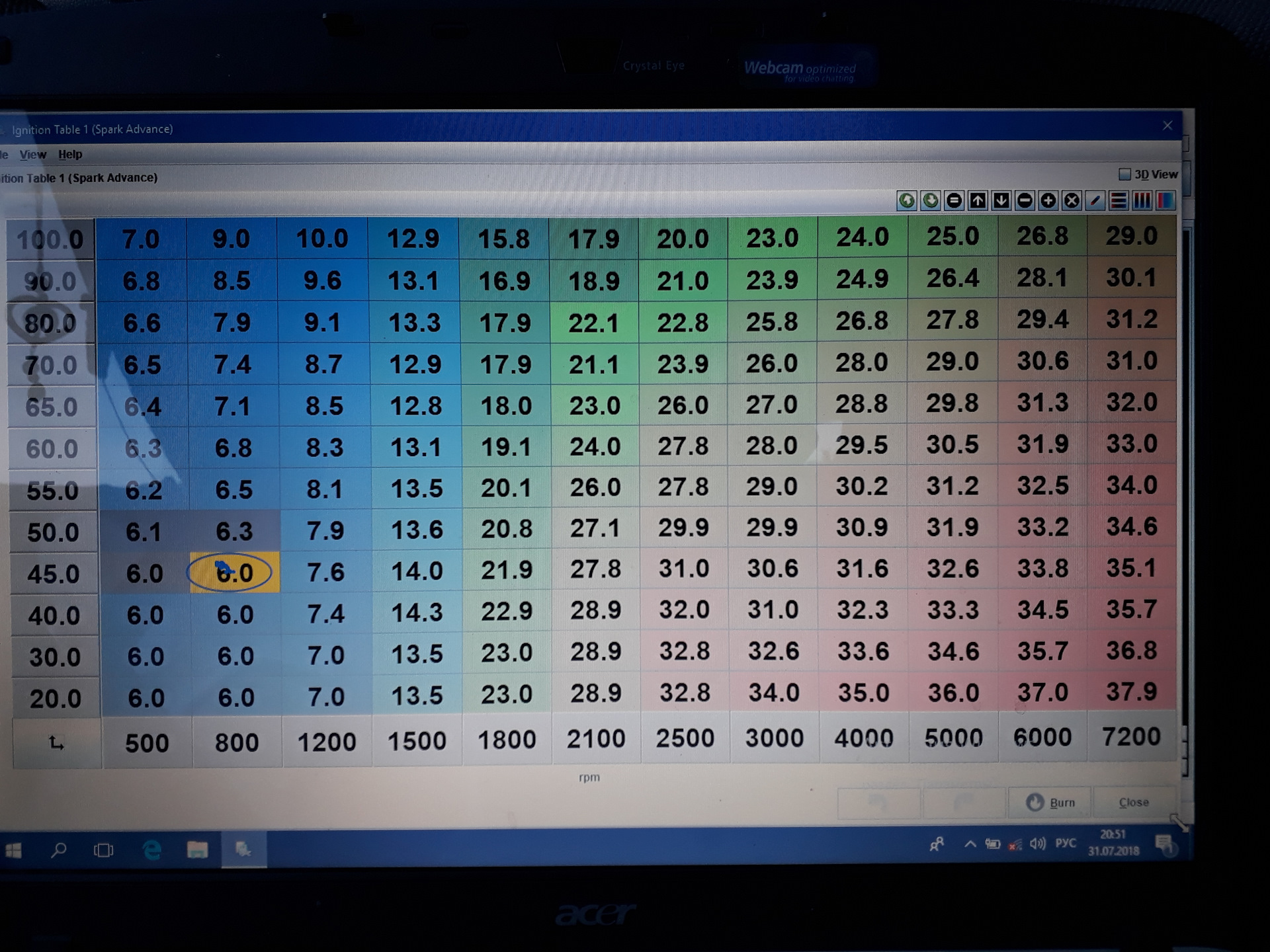This screenshot has height=952, width=1270.
Task: Open the View menu
Action: click(33, 155)
